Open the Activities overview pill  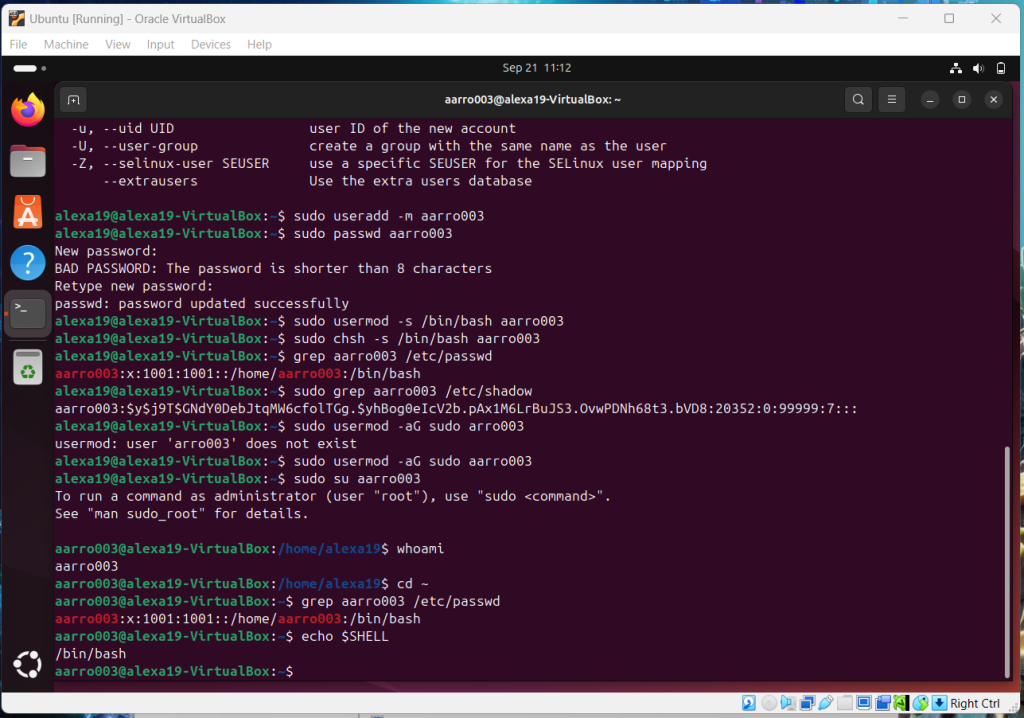(x=24, y=68)
